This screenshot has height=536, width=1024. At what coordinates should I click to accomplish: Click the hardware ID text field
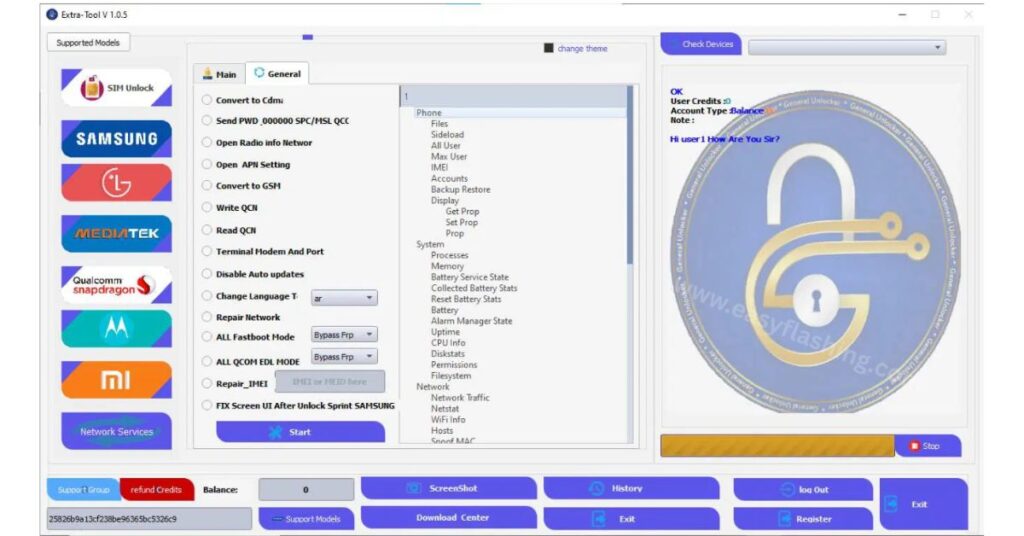[x=149, y=519]
